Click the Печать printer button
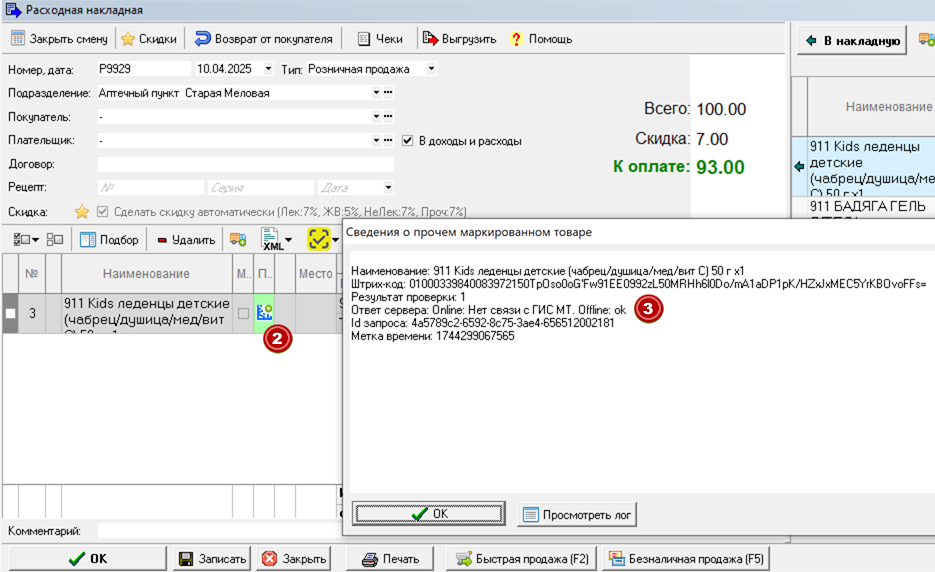 click(x=390, y=559)
